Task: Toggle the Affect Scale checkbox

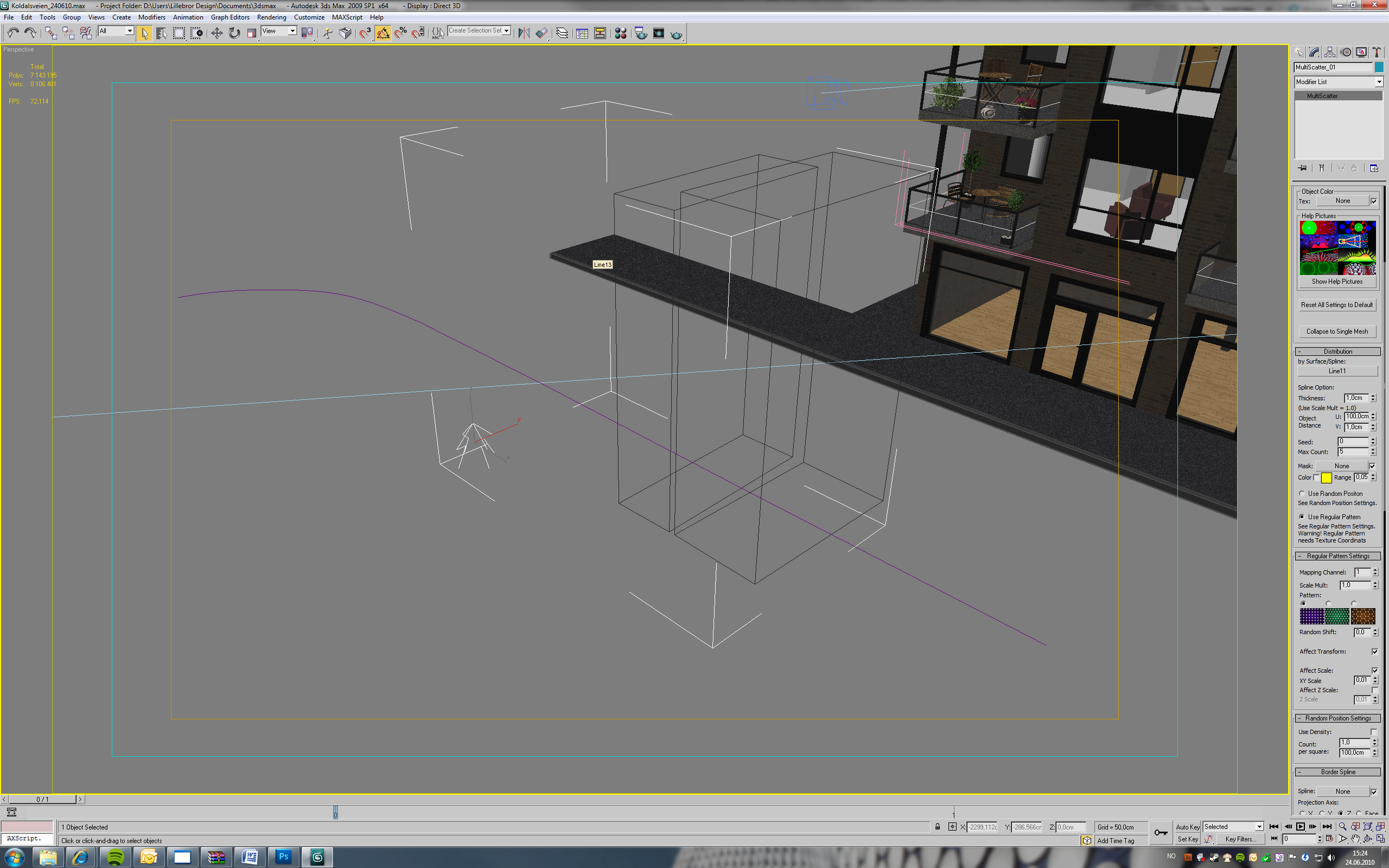Action: [1375, 670]
